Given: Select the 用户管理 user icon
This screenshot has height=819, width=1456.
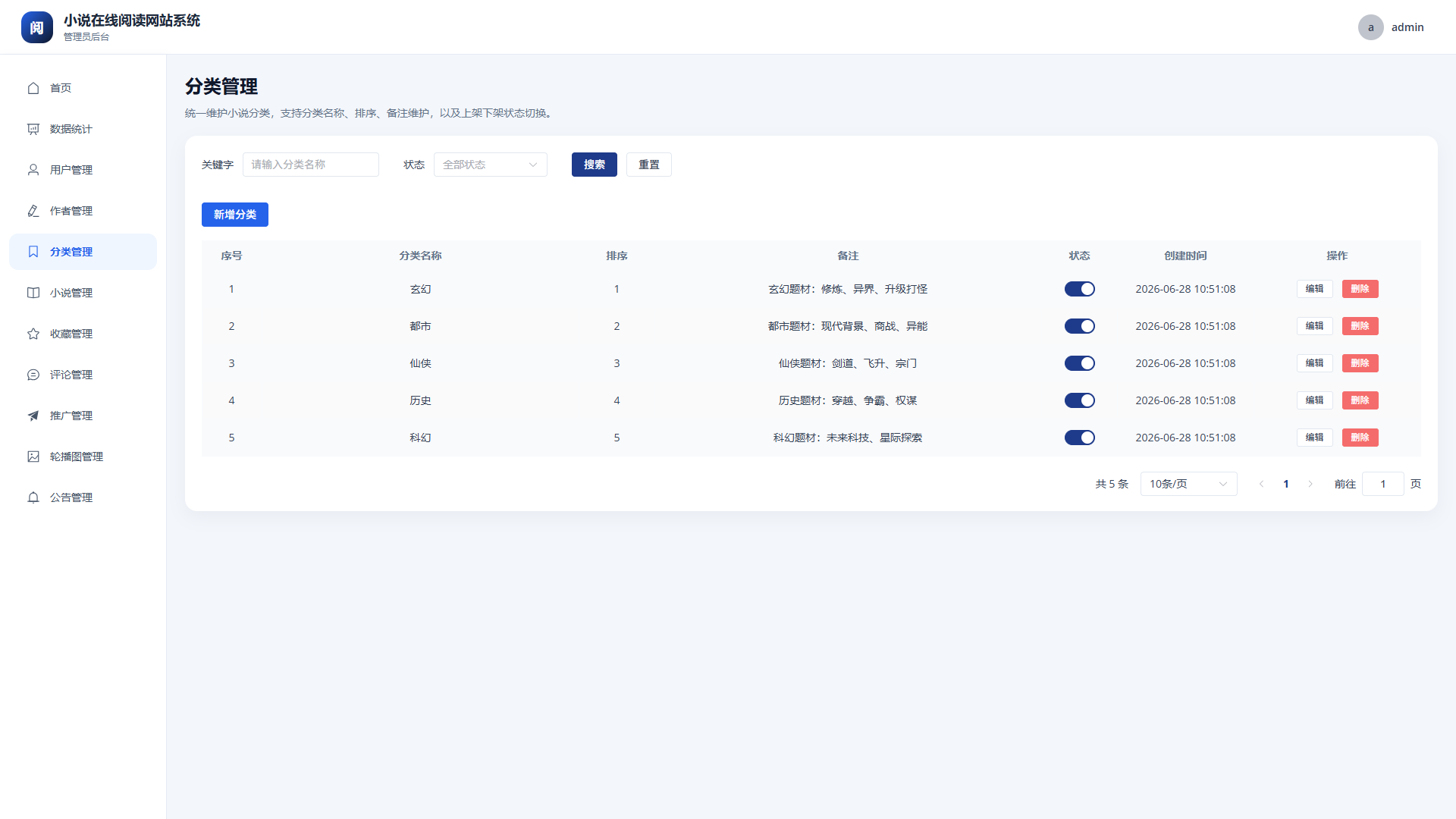Looking at the screenshot, I should click(x=33, y=170).
